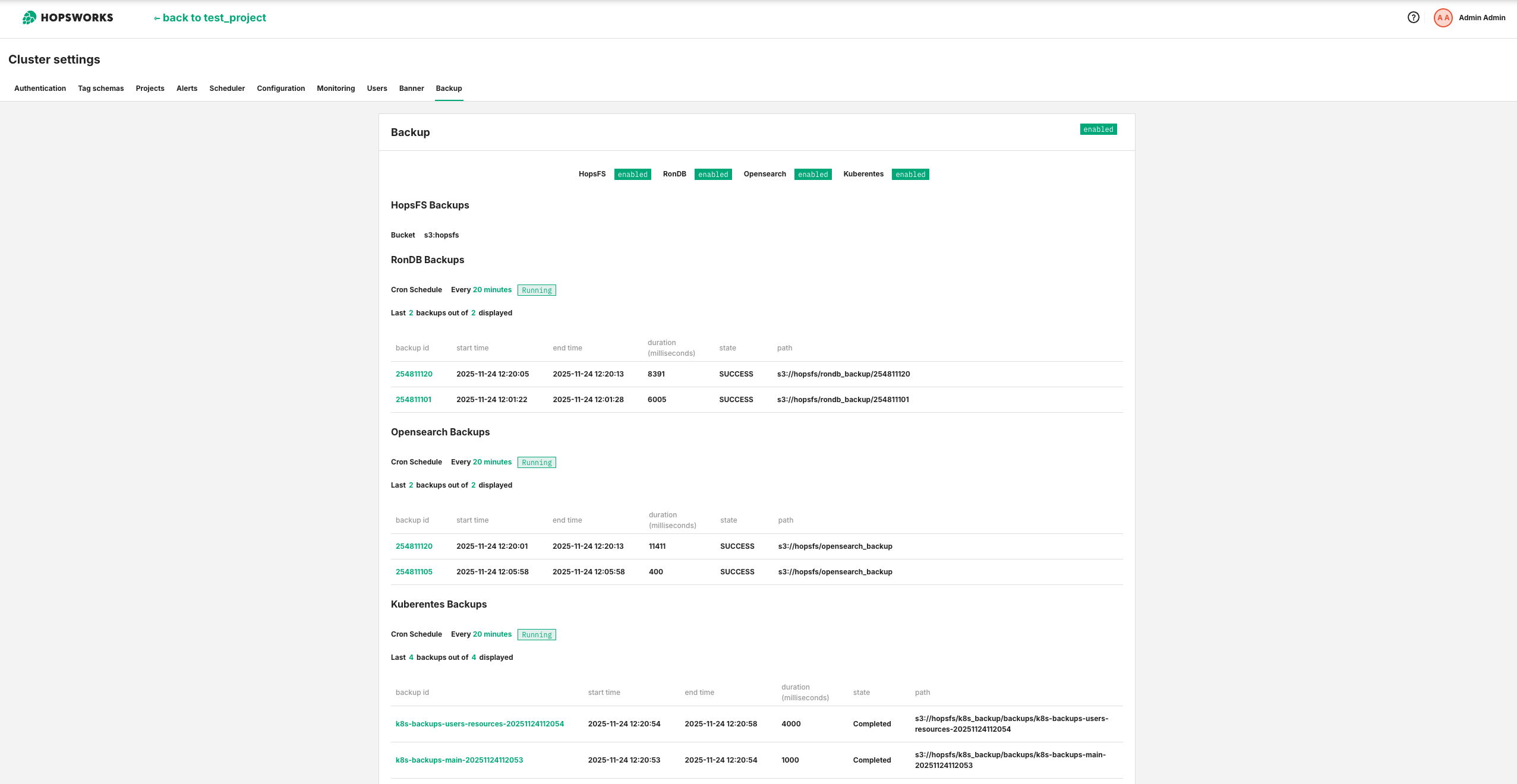Screen dimensions: 1517x784
Task: Navigate back to test_project
Action: (x=209, y=17)
